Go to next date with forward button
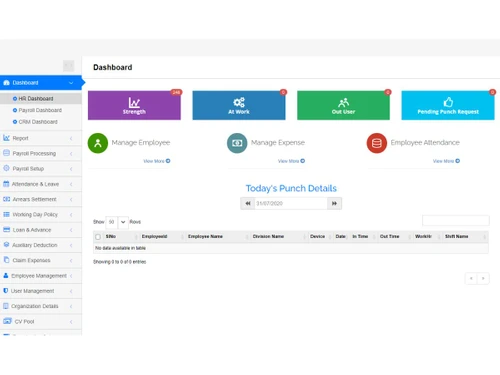 [x=334, y=203]
